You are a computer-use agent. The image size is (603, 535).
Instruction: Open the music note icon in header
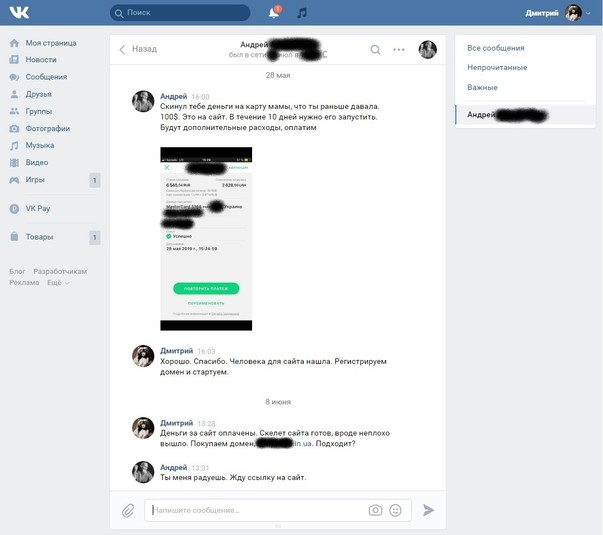(302, 13)
